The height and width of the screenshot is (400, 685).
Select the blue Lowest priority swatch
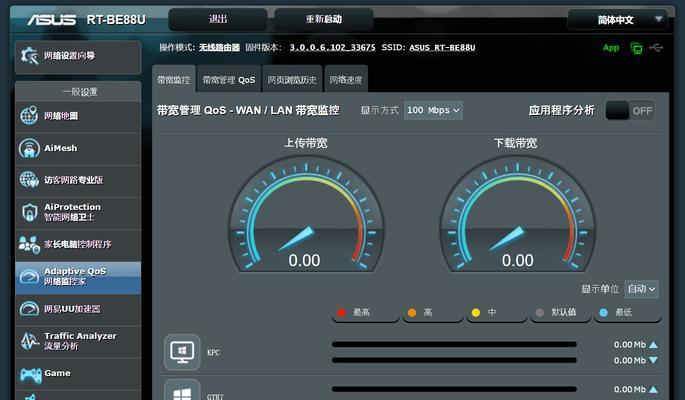(603, 312)
